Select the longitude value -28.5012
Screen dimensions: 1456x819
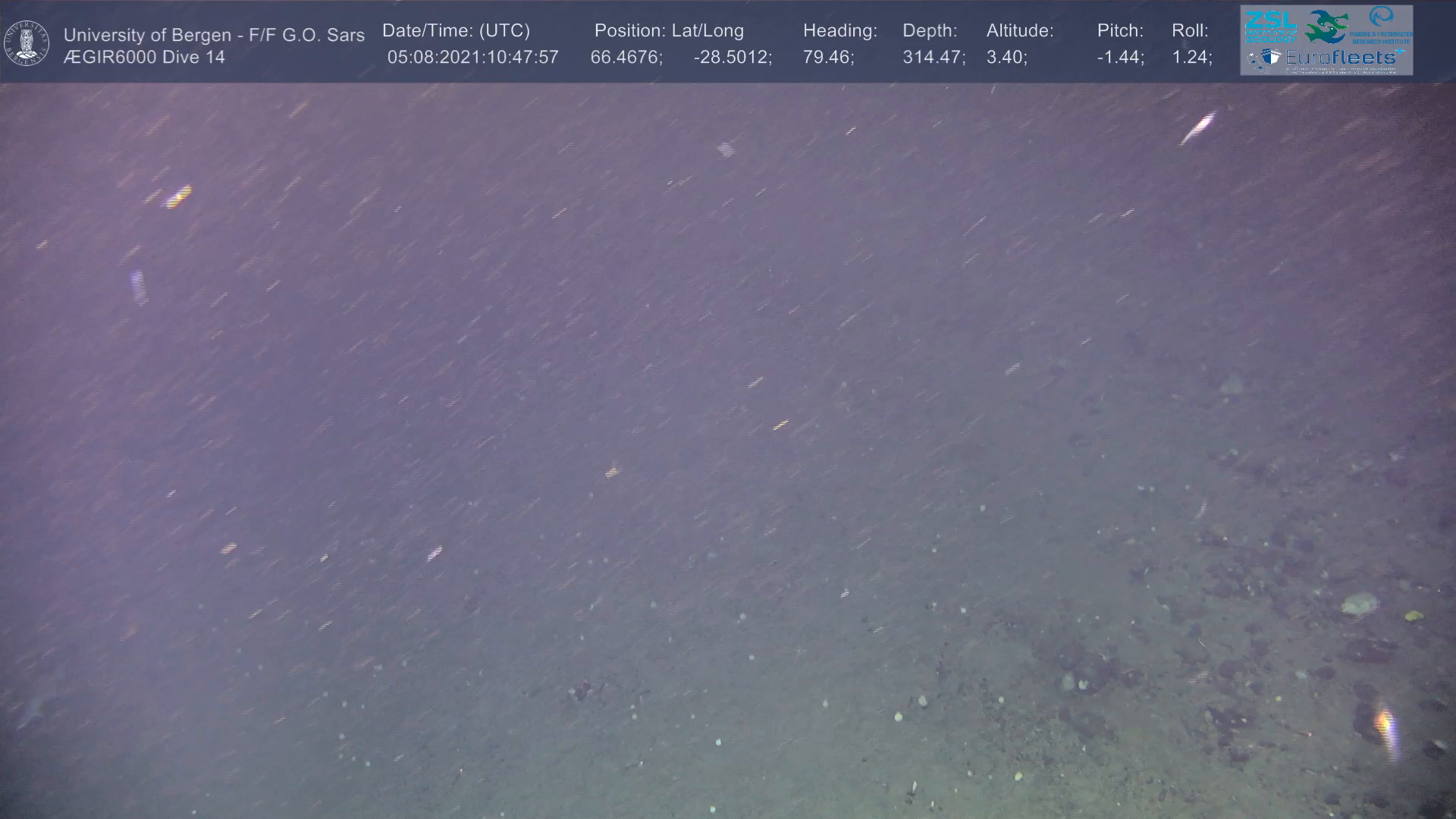pos(730,58)
